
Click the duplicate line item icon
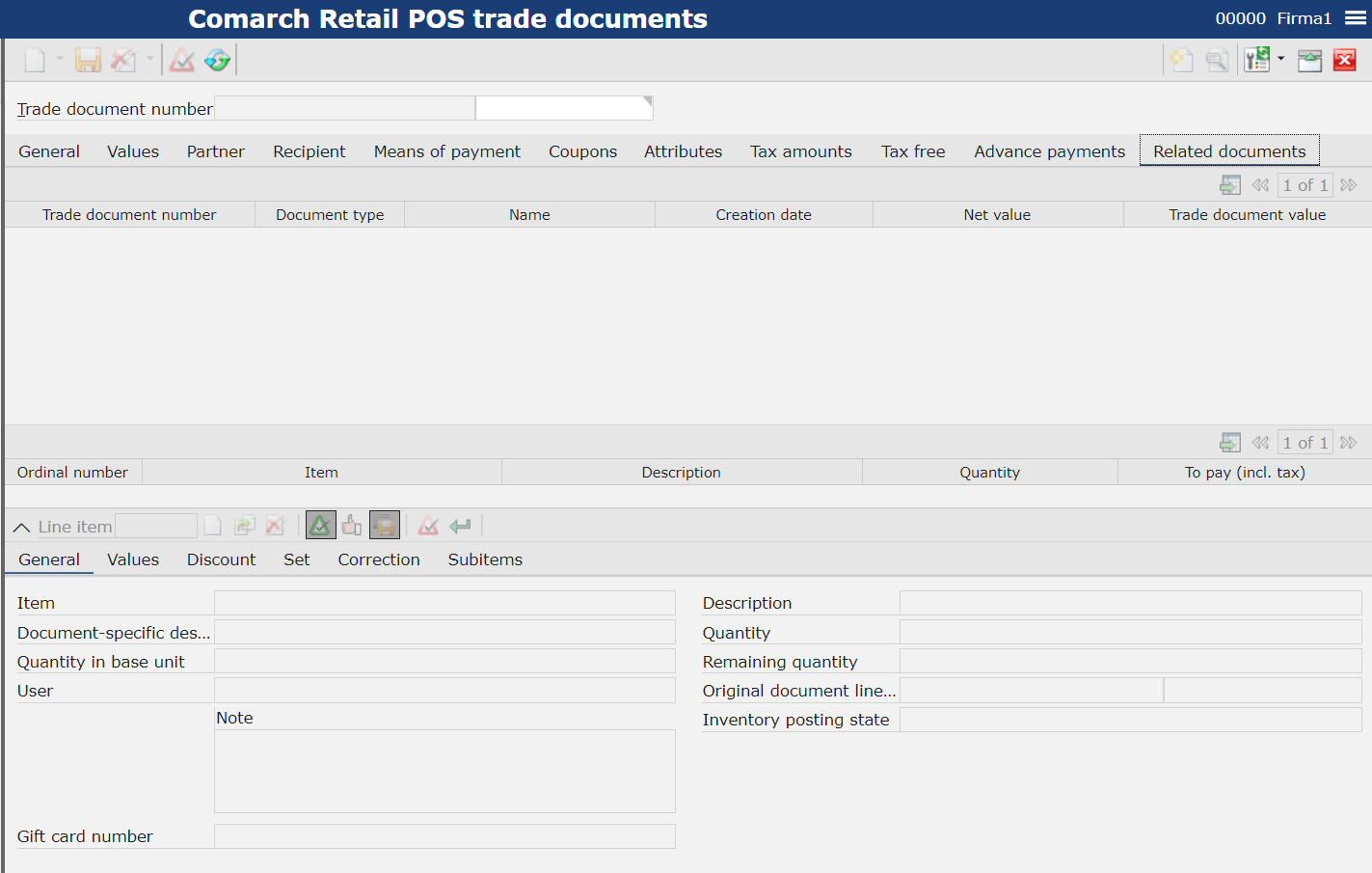point(245,526)
